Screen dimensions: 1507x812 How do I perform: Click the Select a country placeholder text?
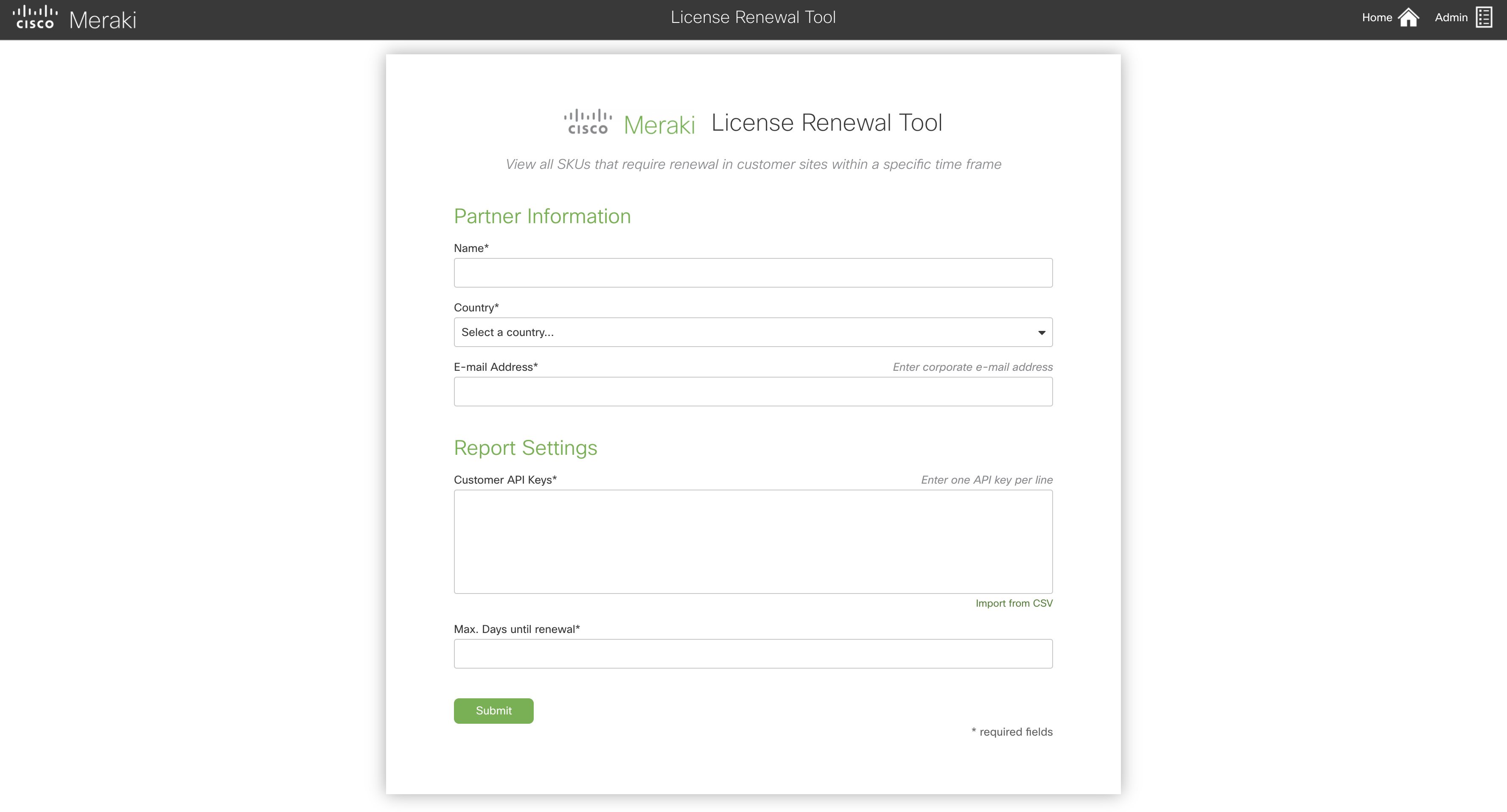click(507, 332)
